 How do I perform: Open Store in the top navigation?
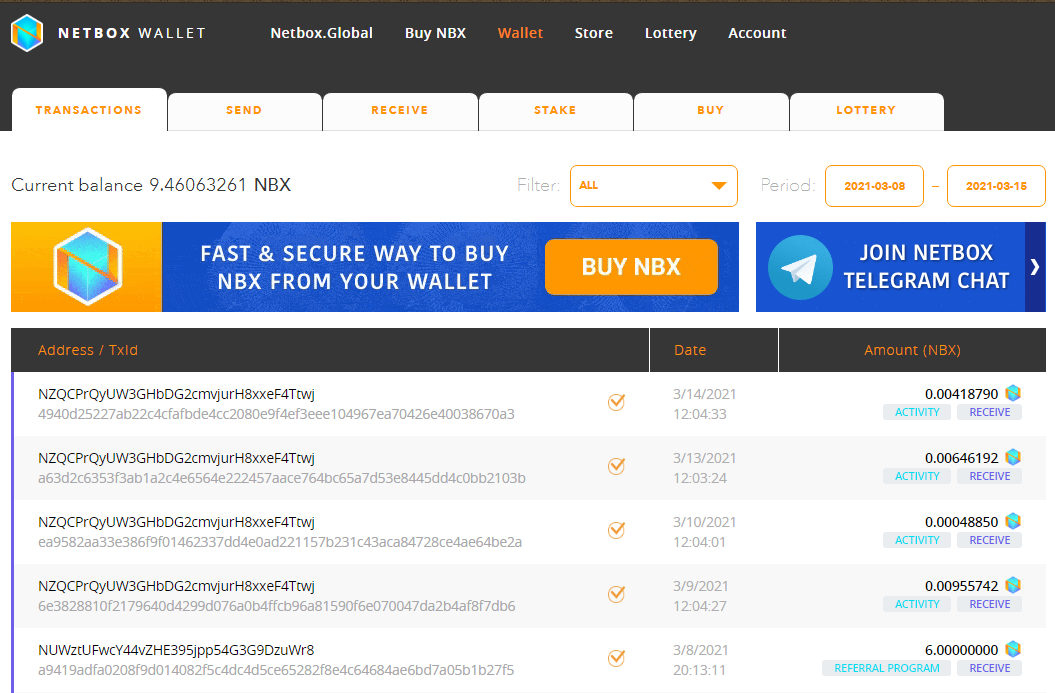(593, 33)
